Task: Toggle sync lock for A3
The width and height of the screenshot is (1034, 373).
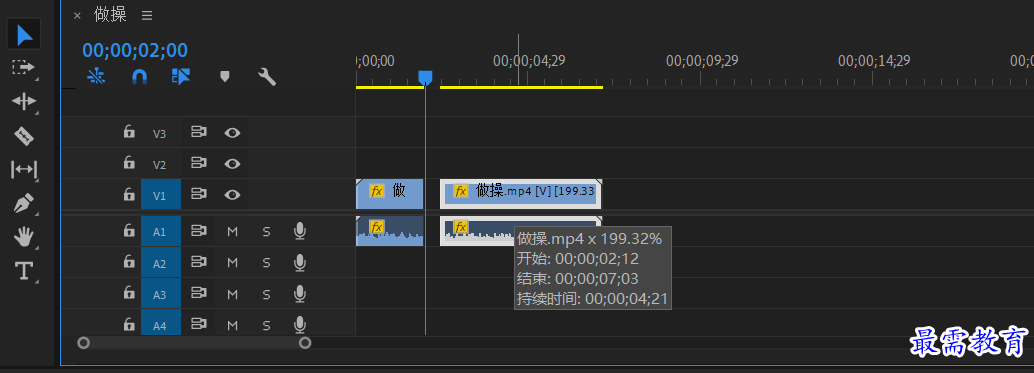Action: coord(198,293)
